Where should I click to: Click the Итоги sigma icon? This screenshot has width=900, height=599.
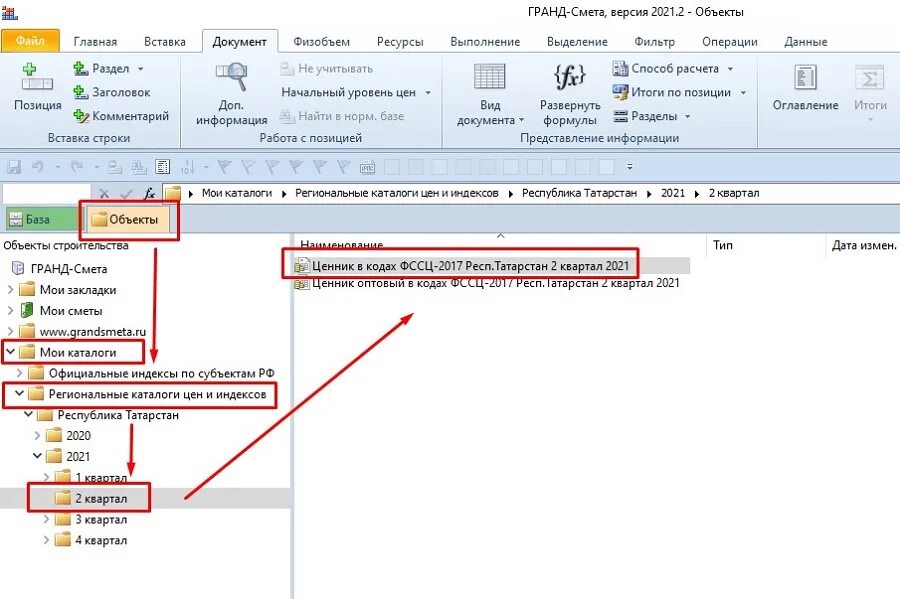click(870, 77)
